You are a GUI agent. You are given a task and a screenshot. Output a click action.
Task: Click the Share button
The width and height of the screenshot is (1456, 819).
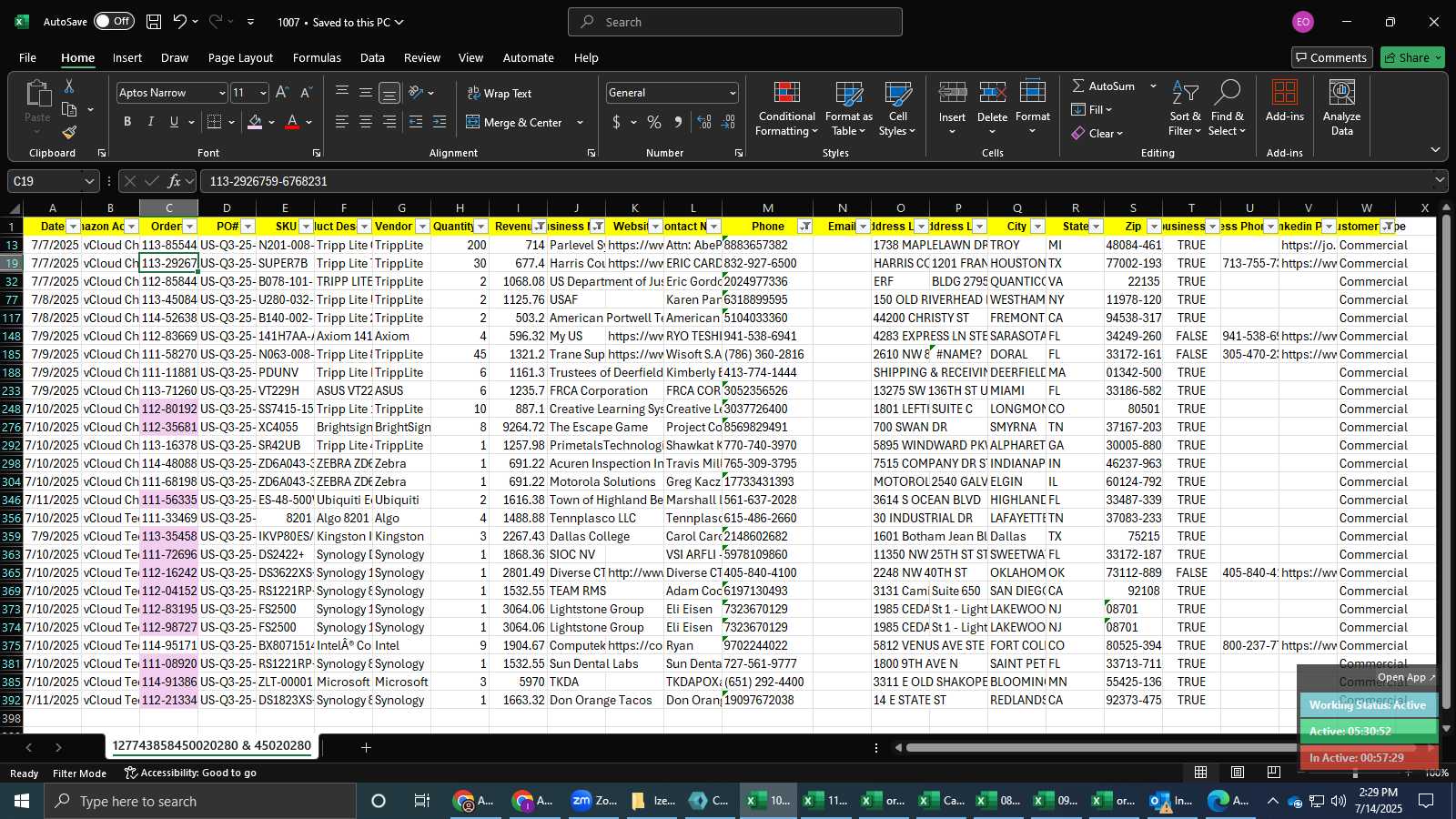[x=1412, y=57]
